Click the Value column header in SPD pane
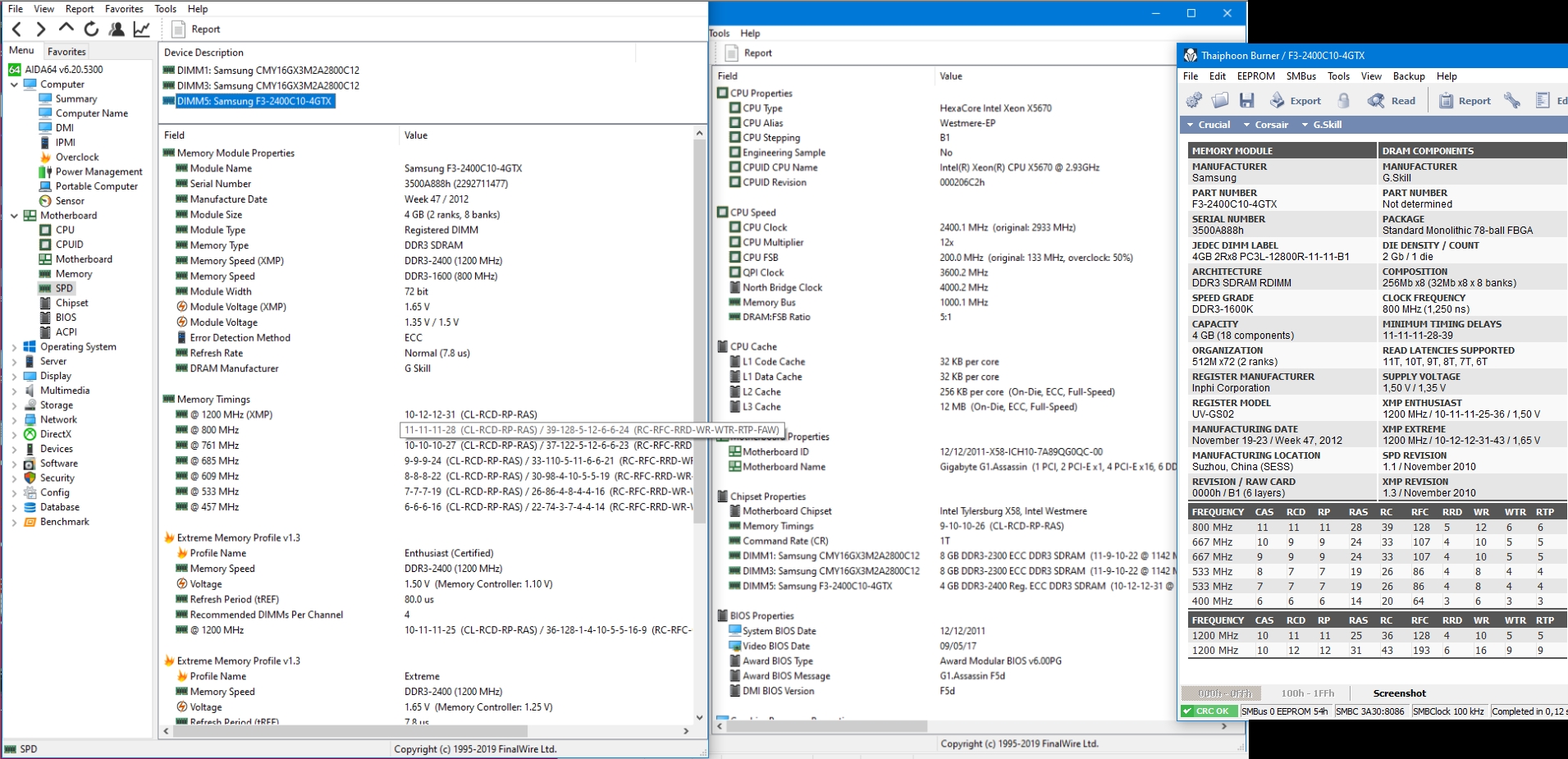Screen dimensions: 1568x759 [546, 135]
